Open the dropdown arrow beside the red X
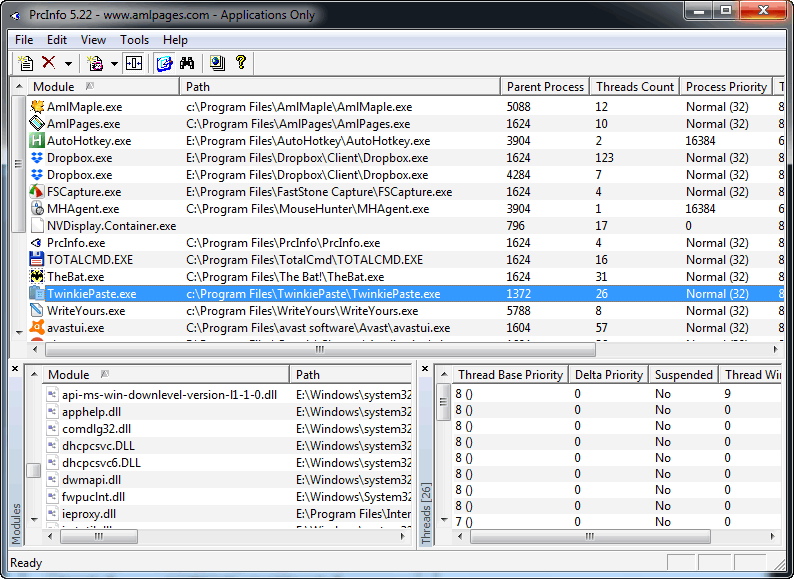The height and width of the screenshot is (579, 794). click(68, 64)
